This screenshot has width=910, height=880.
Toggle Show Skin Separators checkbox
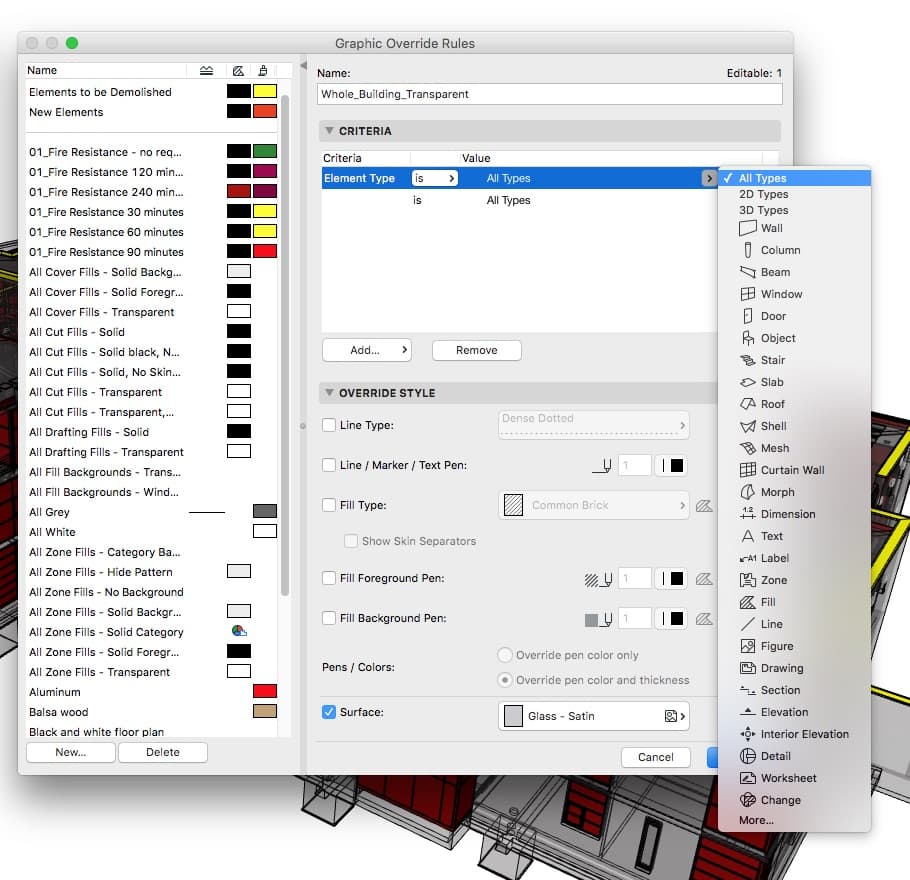click(x=351, y=541)
